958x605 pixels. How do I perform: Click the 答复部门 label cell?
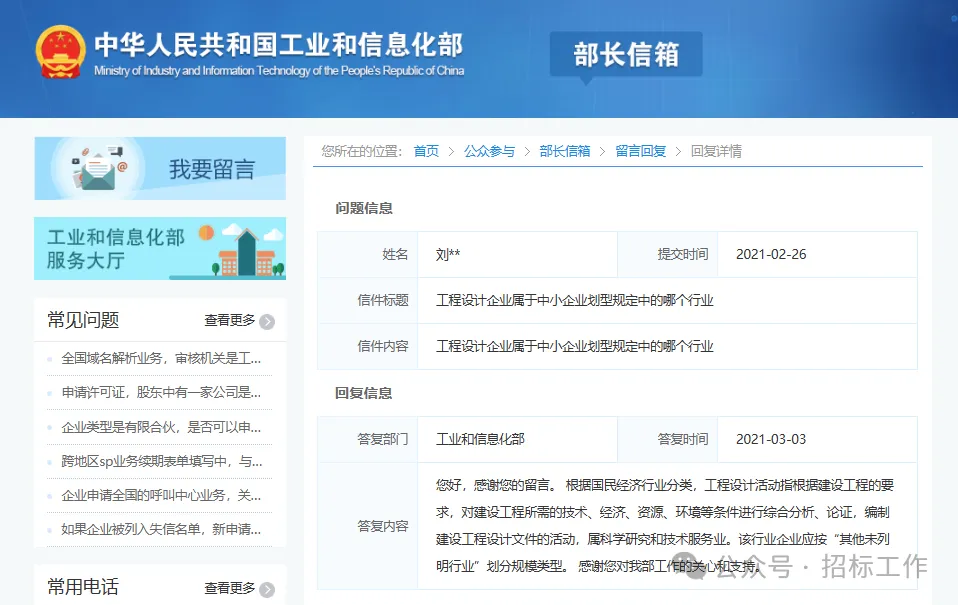368,439
